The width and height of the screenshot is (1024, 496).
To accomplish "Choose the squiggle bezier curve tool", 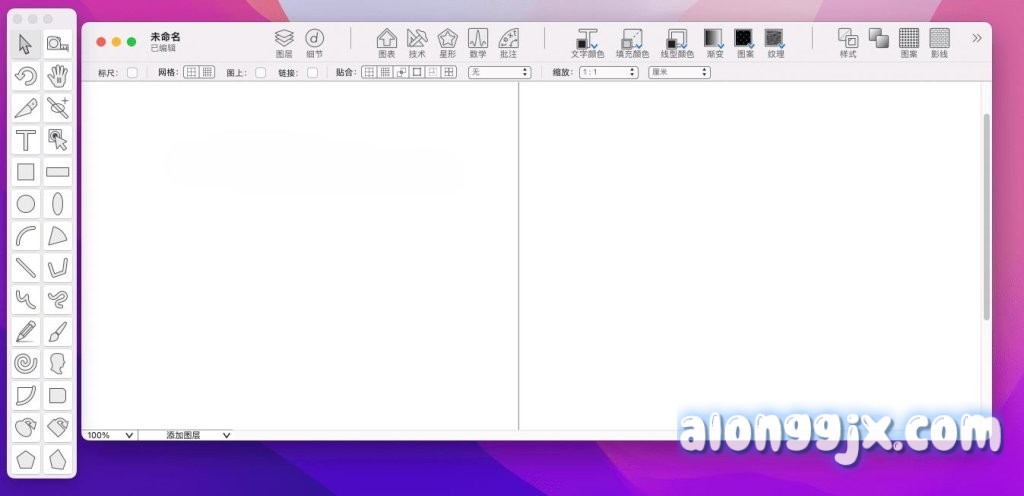I will pyautogui.click(x=57, y=300).
